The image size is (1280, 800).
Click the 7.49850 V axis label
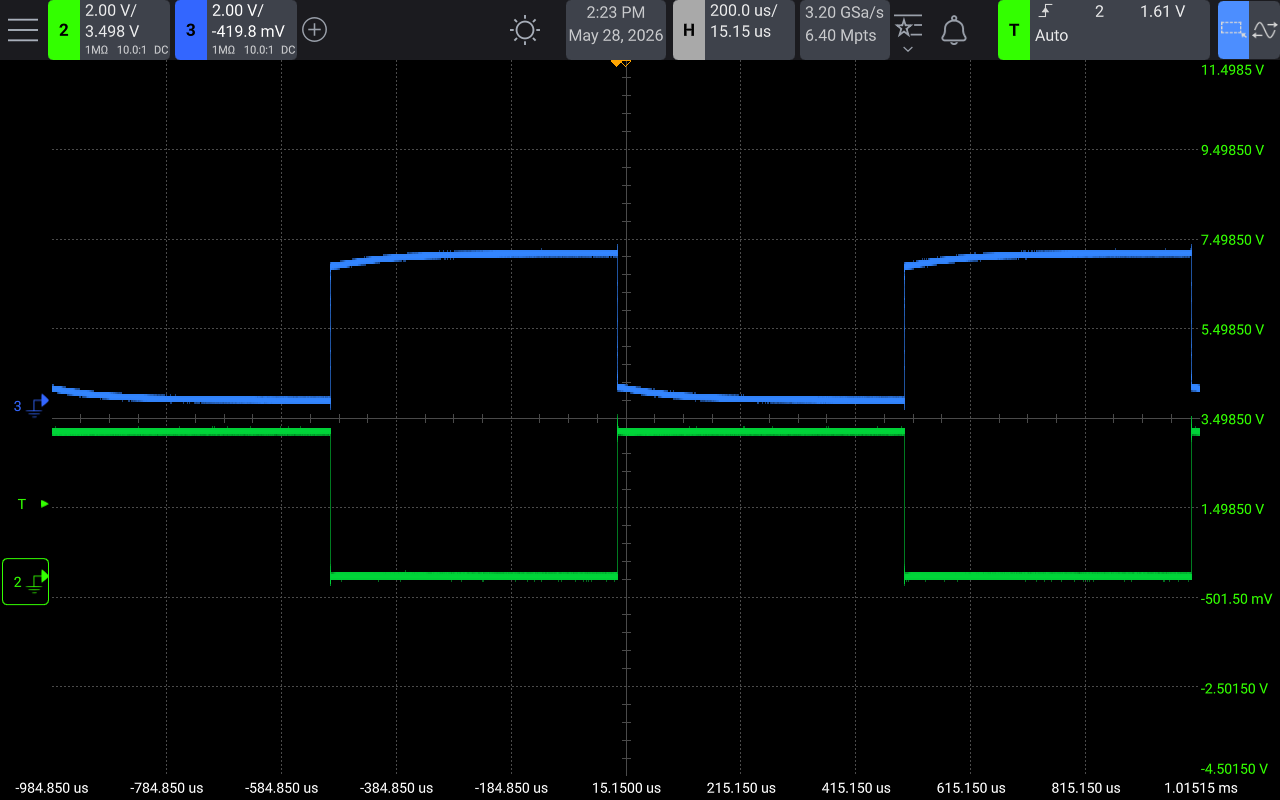click(x=1232, y=240)
